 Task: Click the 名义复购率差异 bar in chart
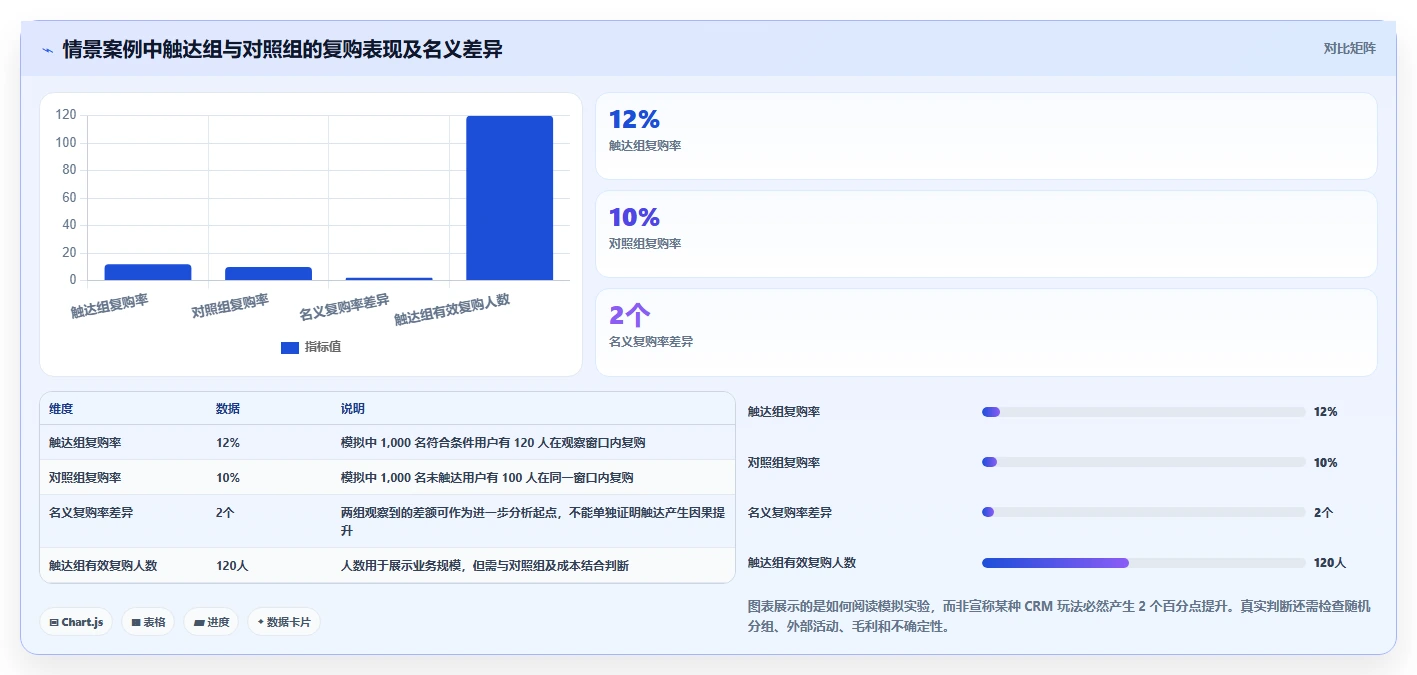389,279
